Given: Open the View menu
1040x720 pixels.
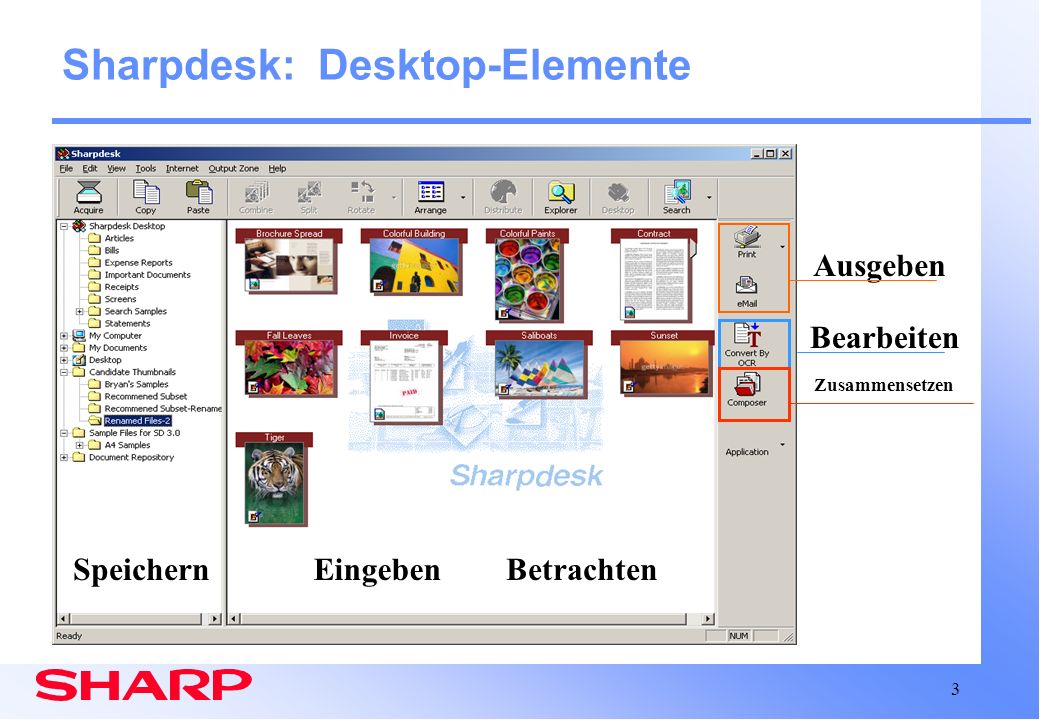Looking at the screenshot, I should tap(116, 168).
